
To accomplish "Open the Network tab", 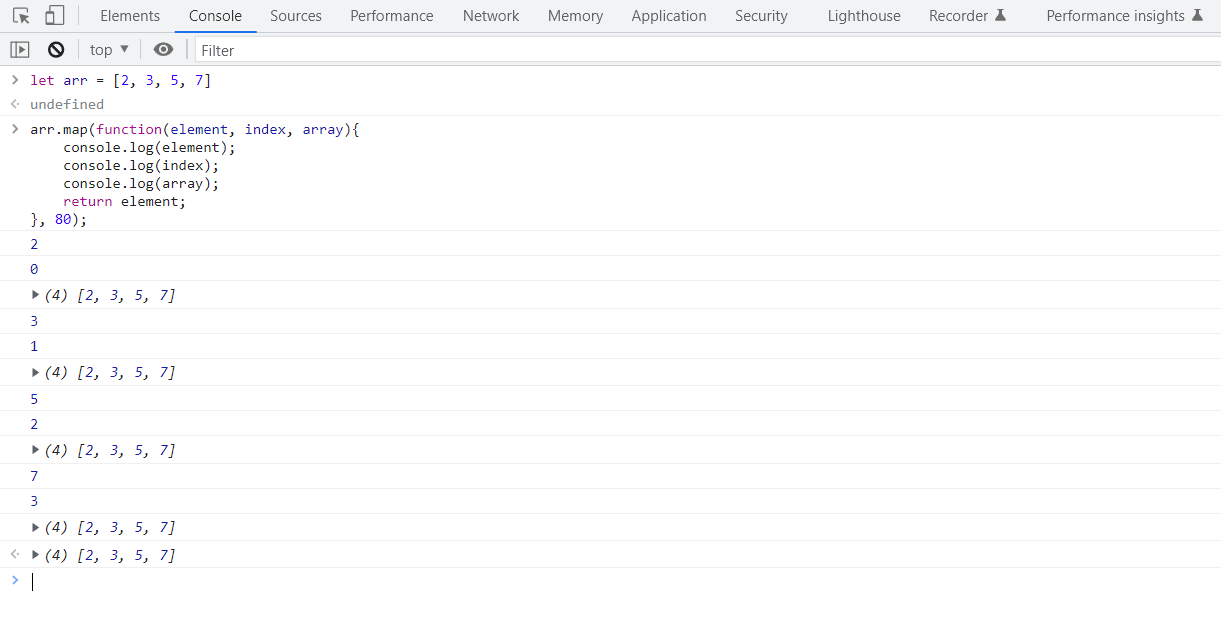I will (x=491, y=16).
